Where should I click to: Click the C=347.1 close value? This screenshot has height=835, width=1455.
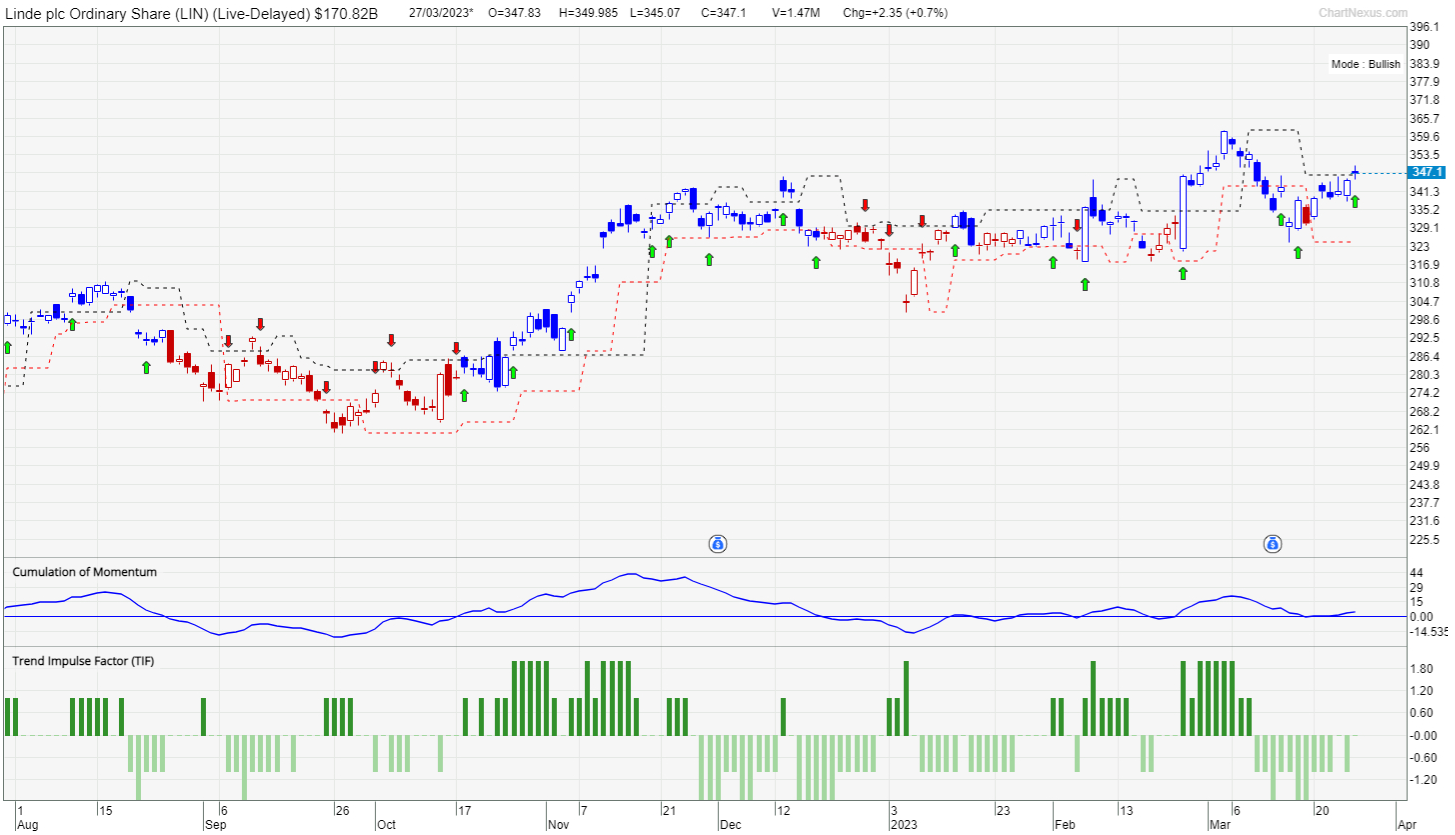pyautogui.click(x=723, y=13)
